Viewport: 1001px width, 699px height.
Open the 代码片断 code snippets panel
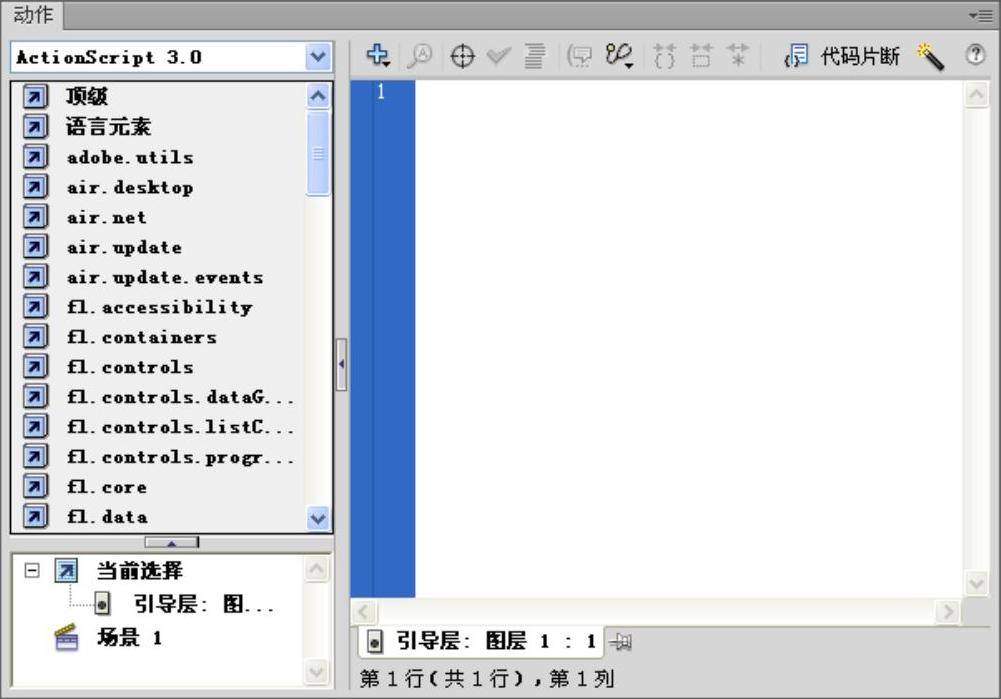coord(842,56)
